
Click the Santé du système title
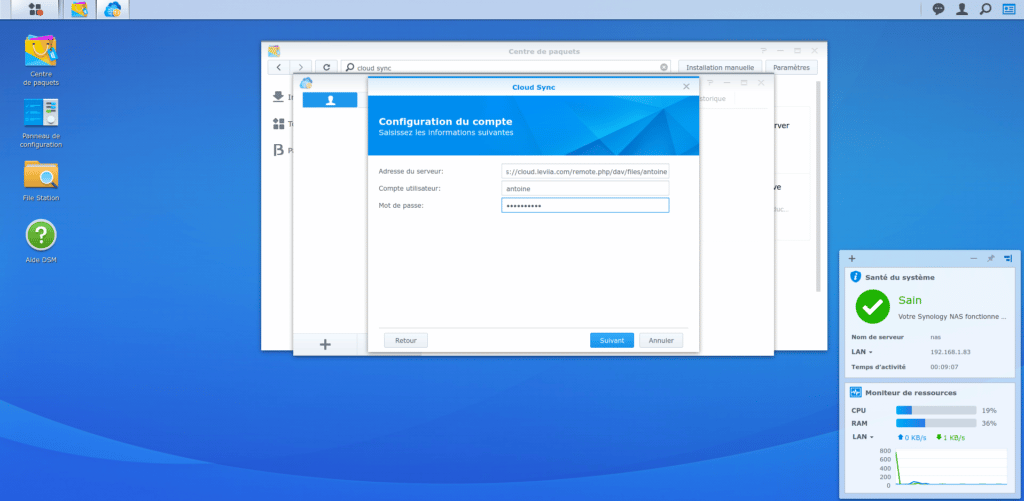pyautogui.click(x=900, y=277)
